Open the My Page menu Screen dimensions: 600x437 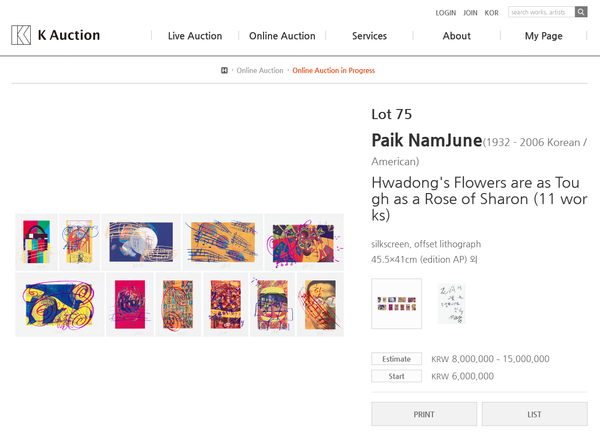coord(543,36)
